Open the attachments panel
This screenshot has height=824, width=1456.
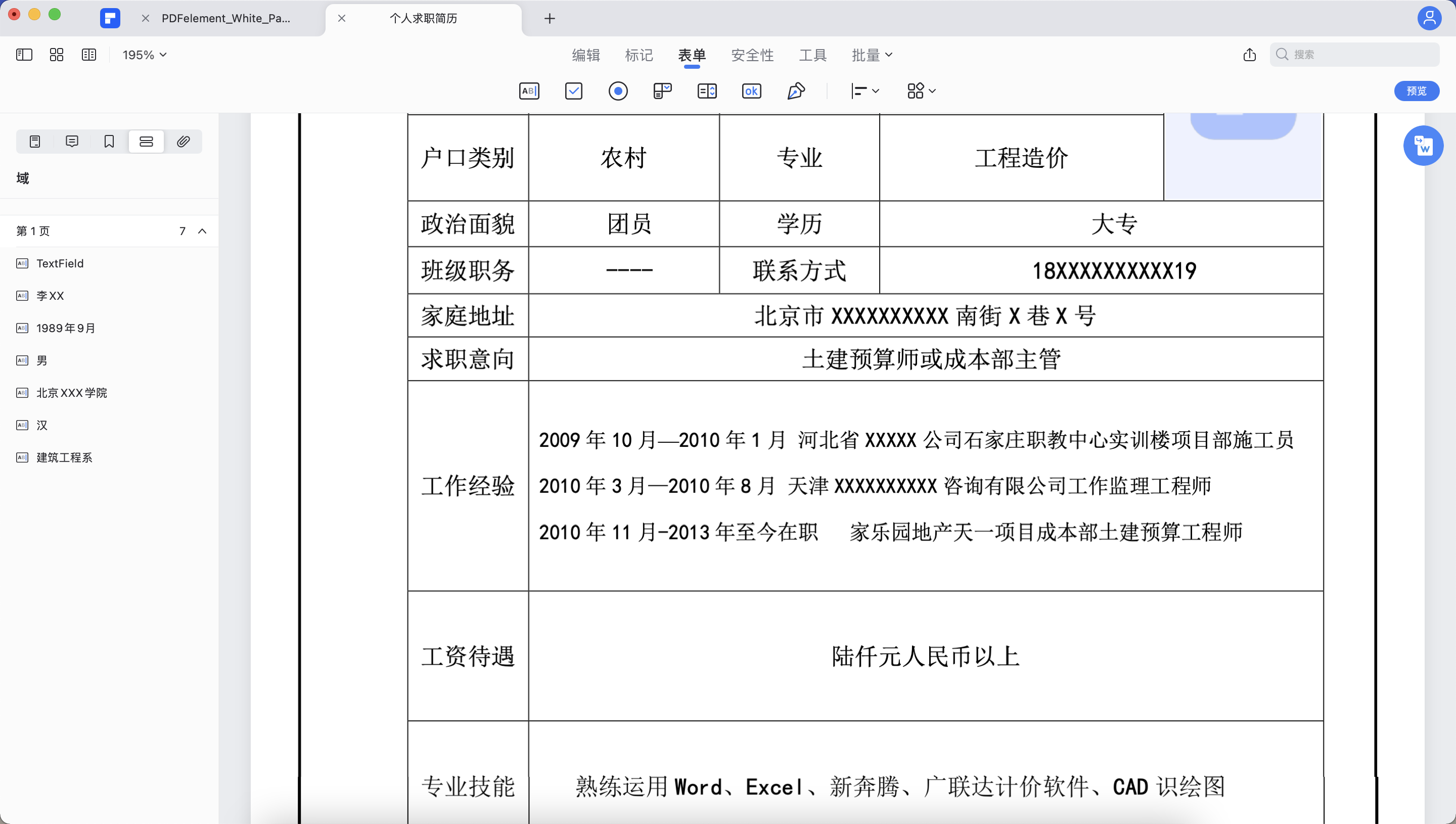(x=183, y=141)
